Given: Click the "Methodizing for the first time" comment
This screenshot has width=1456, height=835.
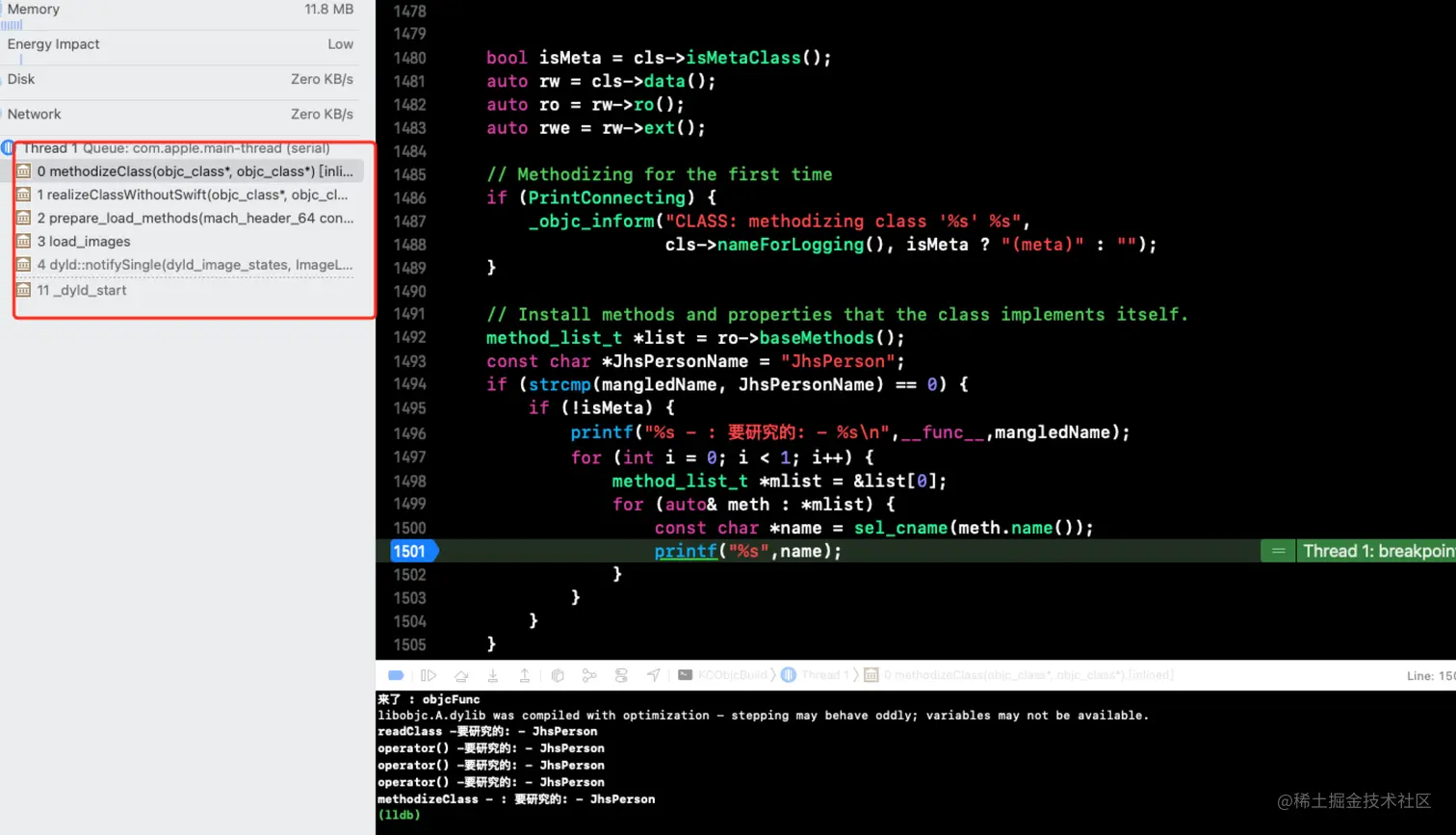Looking at the screenshot, I should click(660, 174).
